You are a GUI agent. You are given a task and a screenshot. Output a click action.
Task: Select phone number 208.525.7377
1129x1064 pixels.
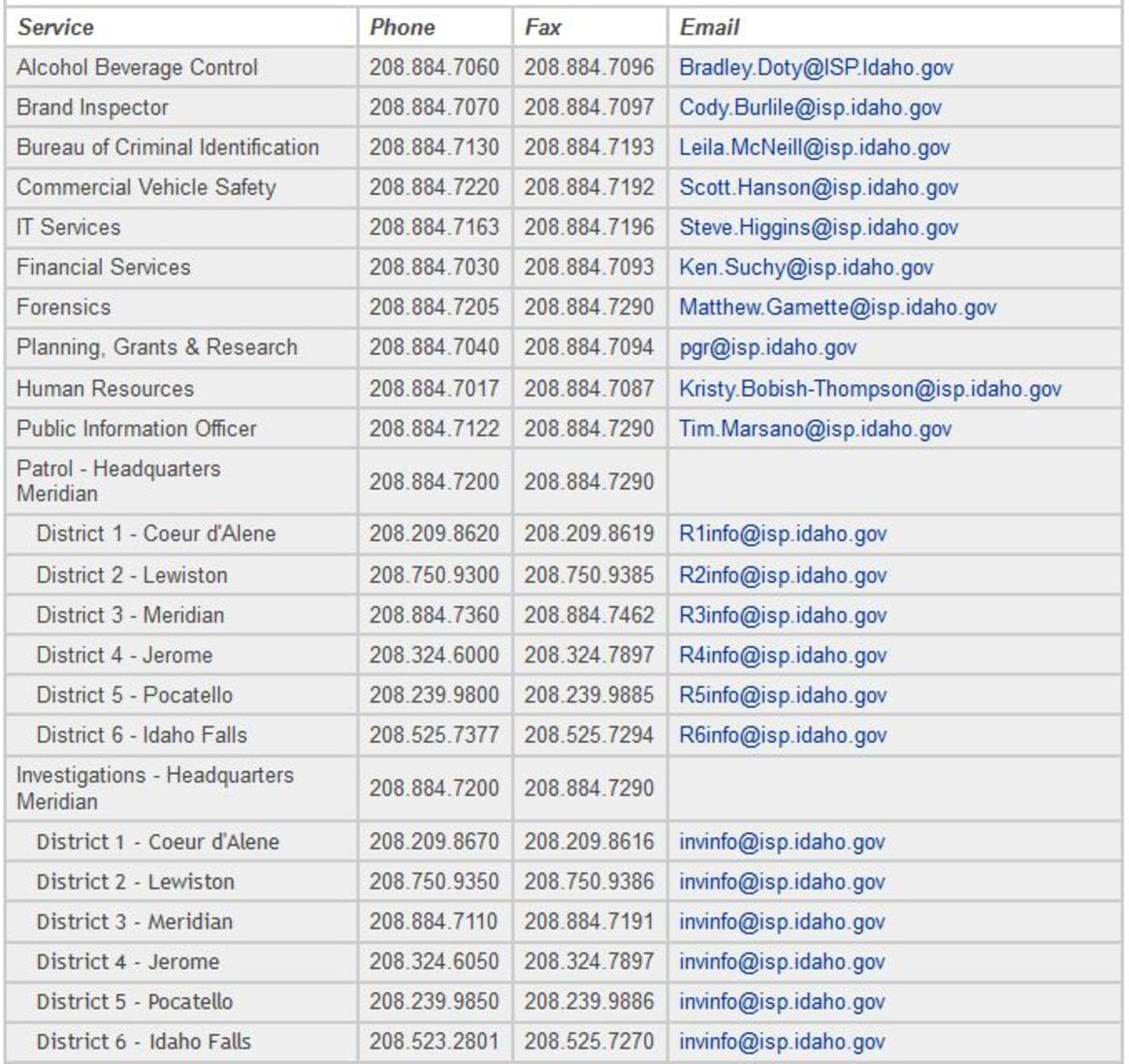coord(435,735)
